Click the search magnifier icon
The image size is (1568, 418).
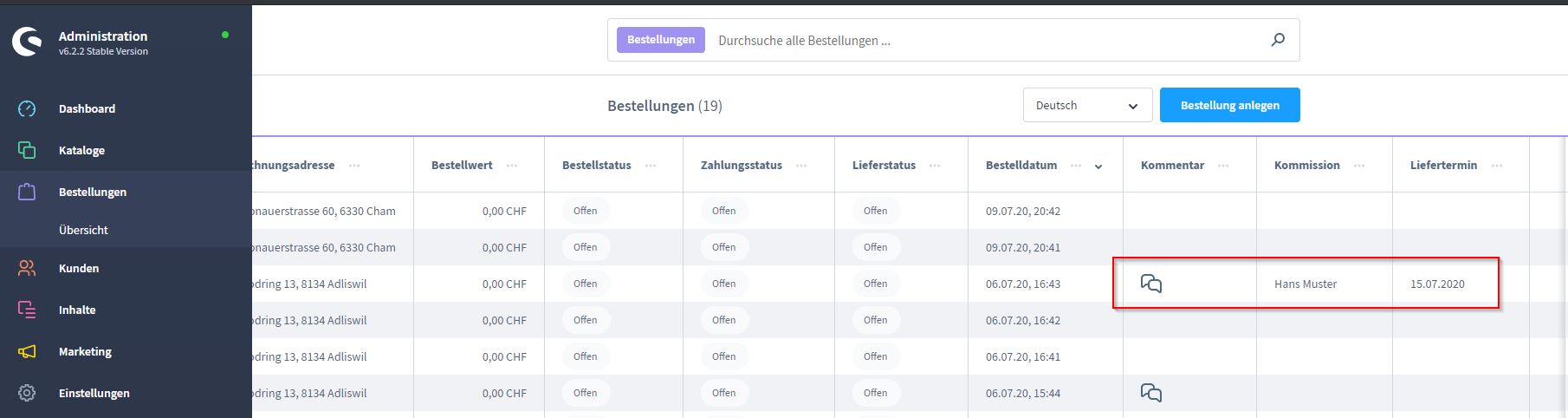point(1278,40)
